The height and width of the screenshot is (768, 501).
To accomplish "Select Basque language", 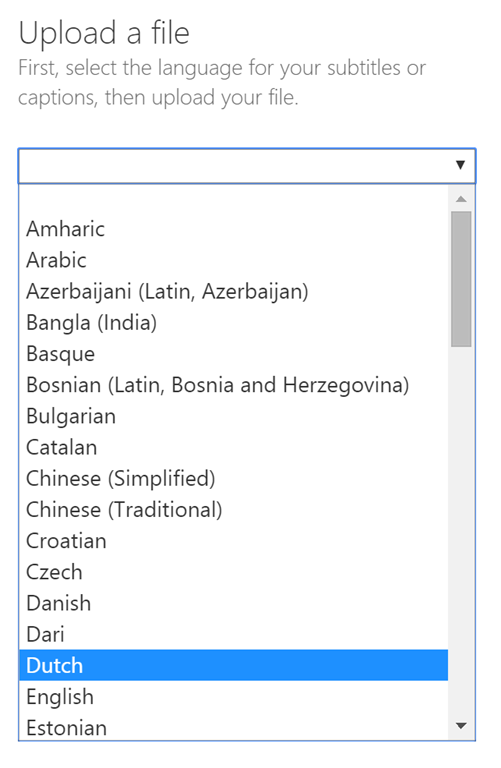I will 234,354.
